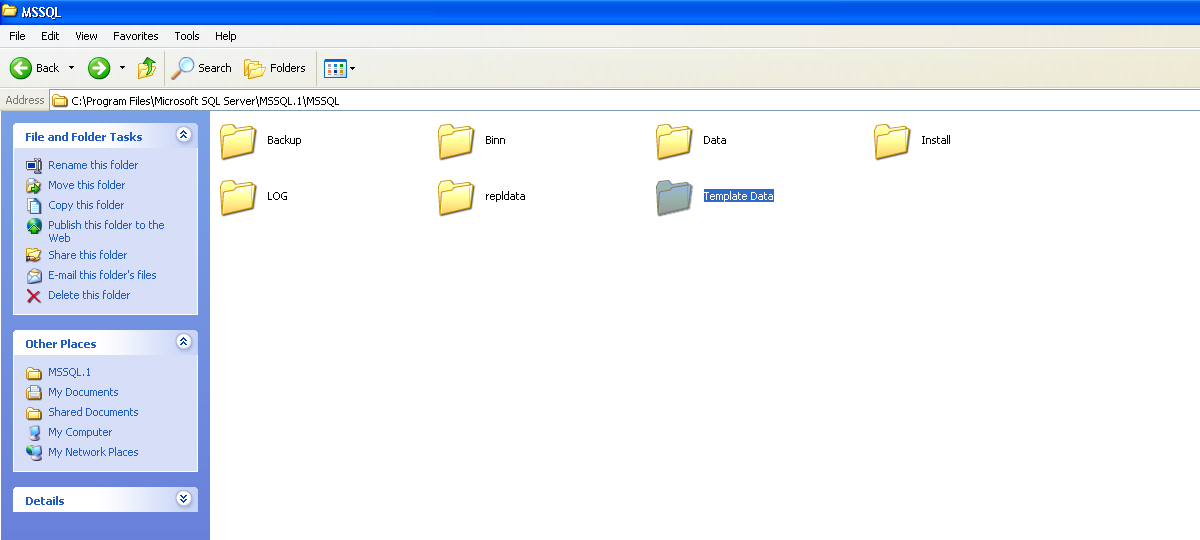Click the title bar MSSQL folder icon
Screen dimensions: 1200x540
pyautogui.click(x=9, y=10)
